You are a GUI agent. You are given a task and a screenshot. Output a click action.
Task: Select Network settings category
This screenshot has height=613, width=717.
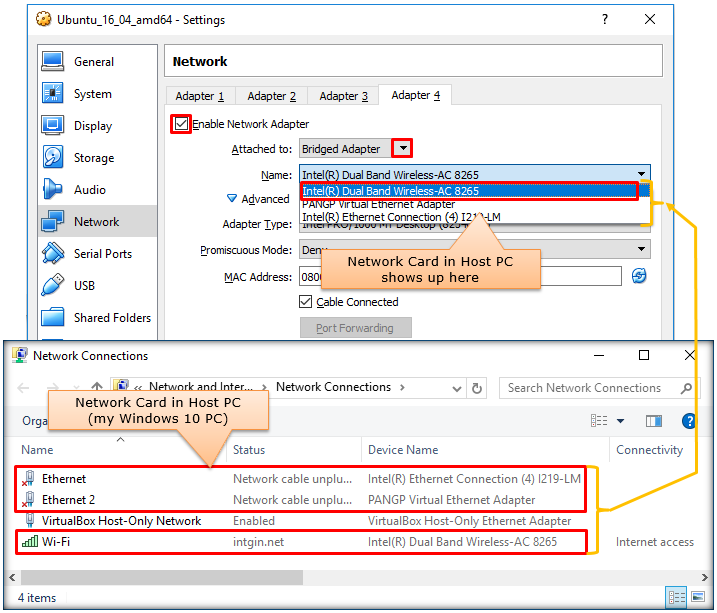coord(97,222)
